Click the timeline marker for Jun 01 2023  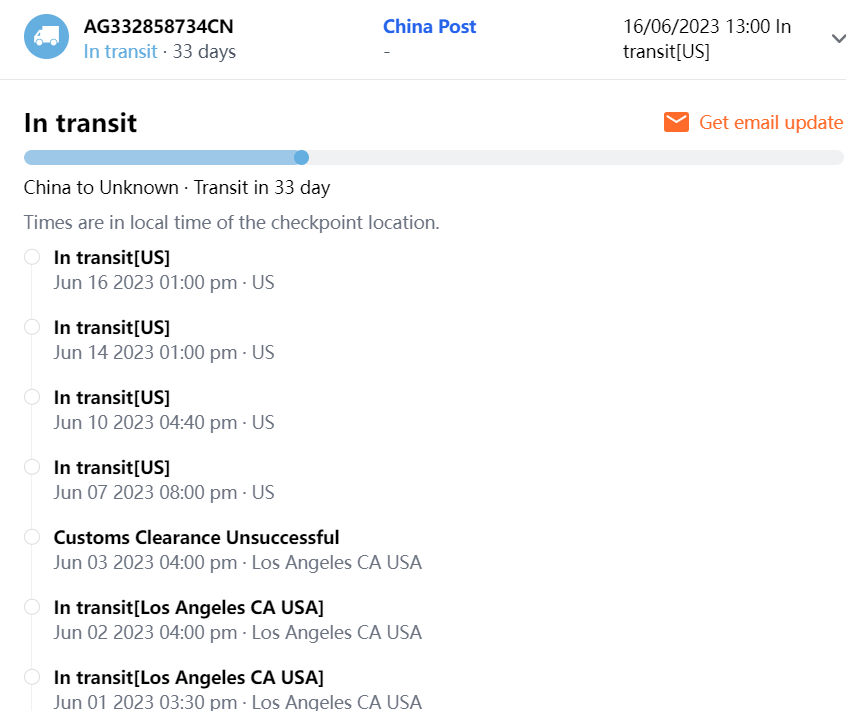point(32,677)
